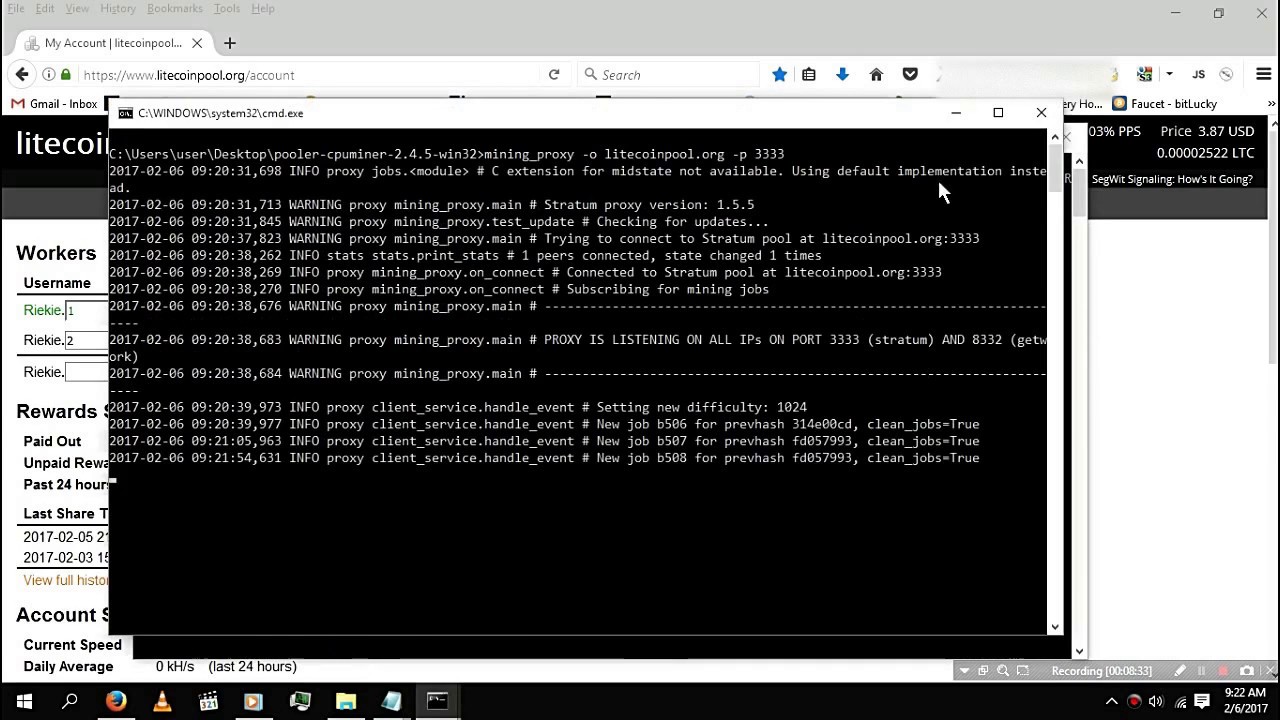Open Firefox Help menu
1280x720 pixels.
(x=263, y=8)
